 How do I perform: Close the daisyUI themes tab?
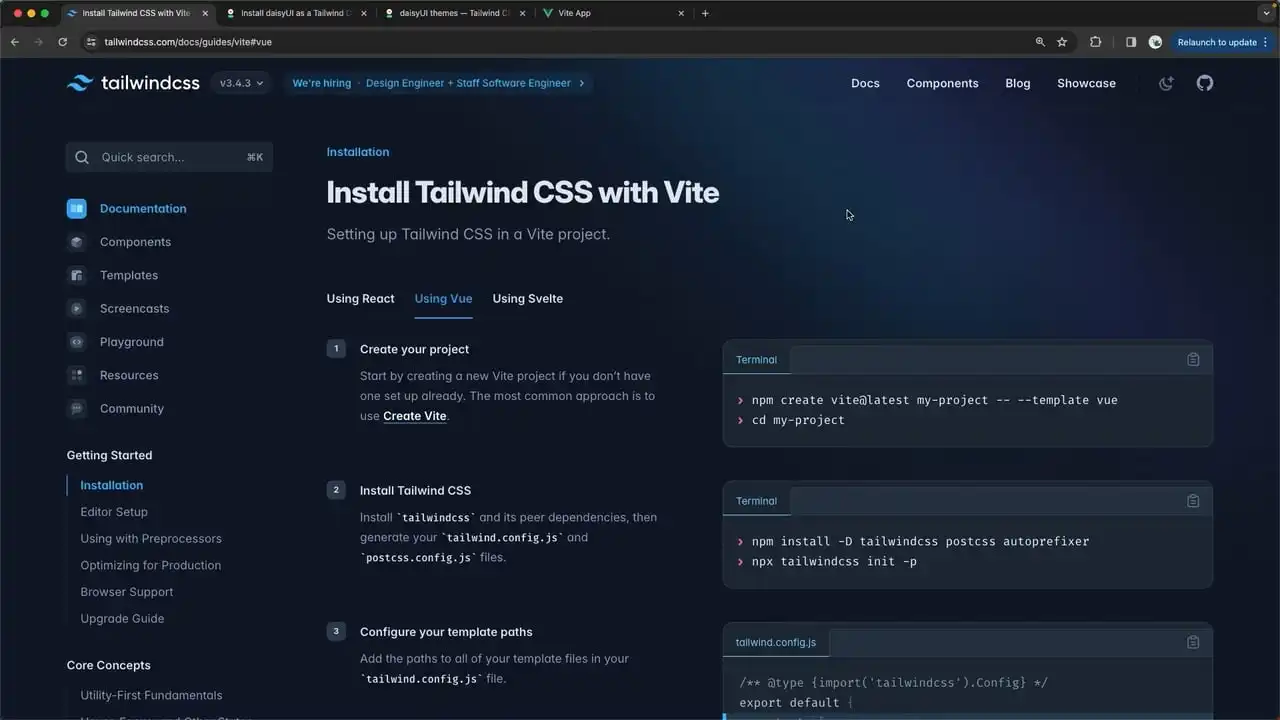(x=523, y=13)
